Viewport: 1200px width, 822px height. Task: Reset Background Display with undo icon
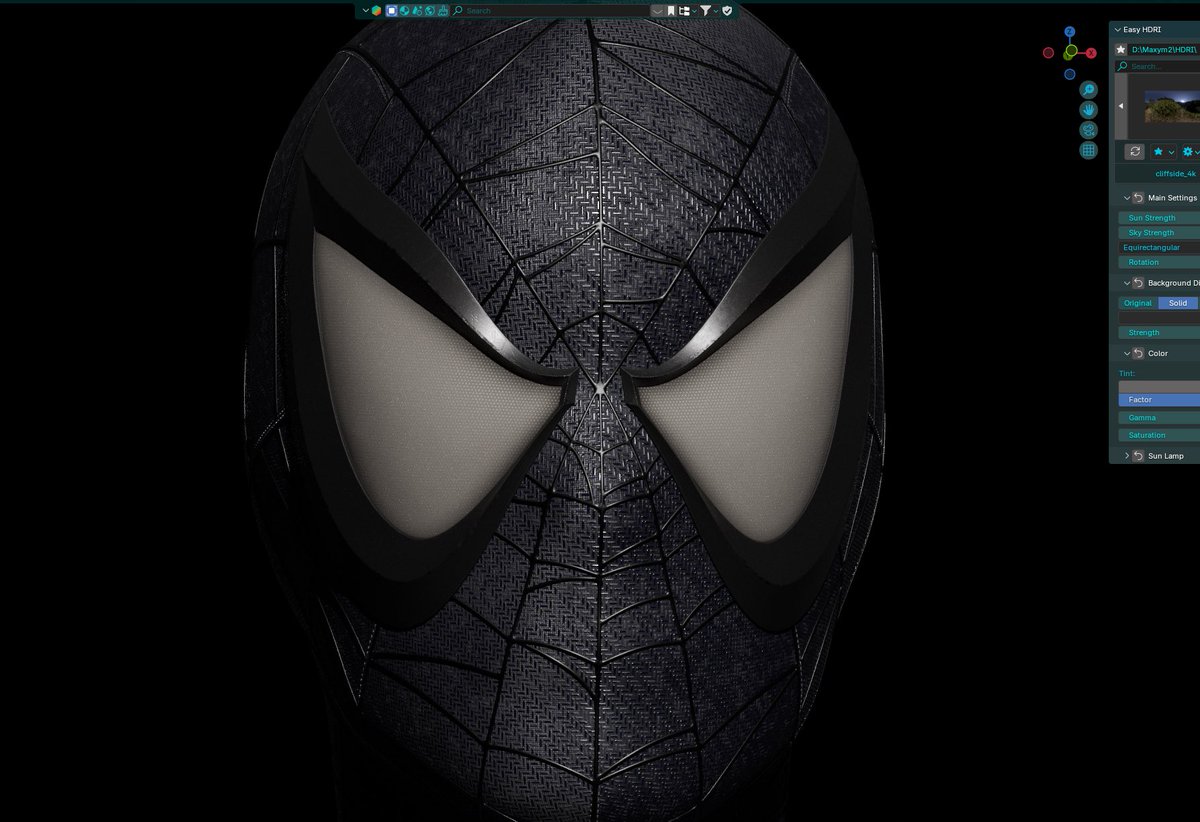[x=1138, y=283]
